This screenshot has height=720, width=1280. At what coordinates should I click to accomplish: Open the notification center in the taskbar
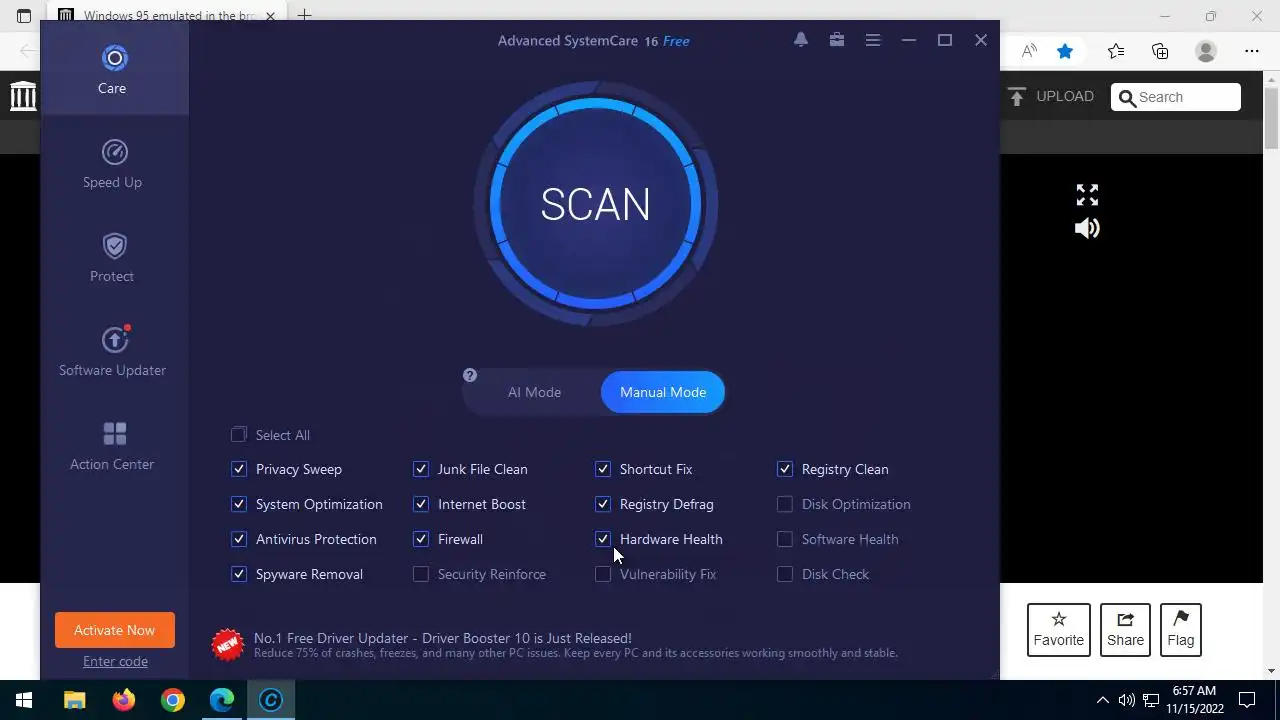click(1248, 700)
